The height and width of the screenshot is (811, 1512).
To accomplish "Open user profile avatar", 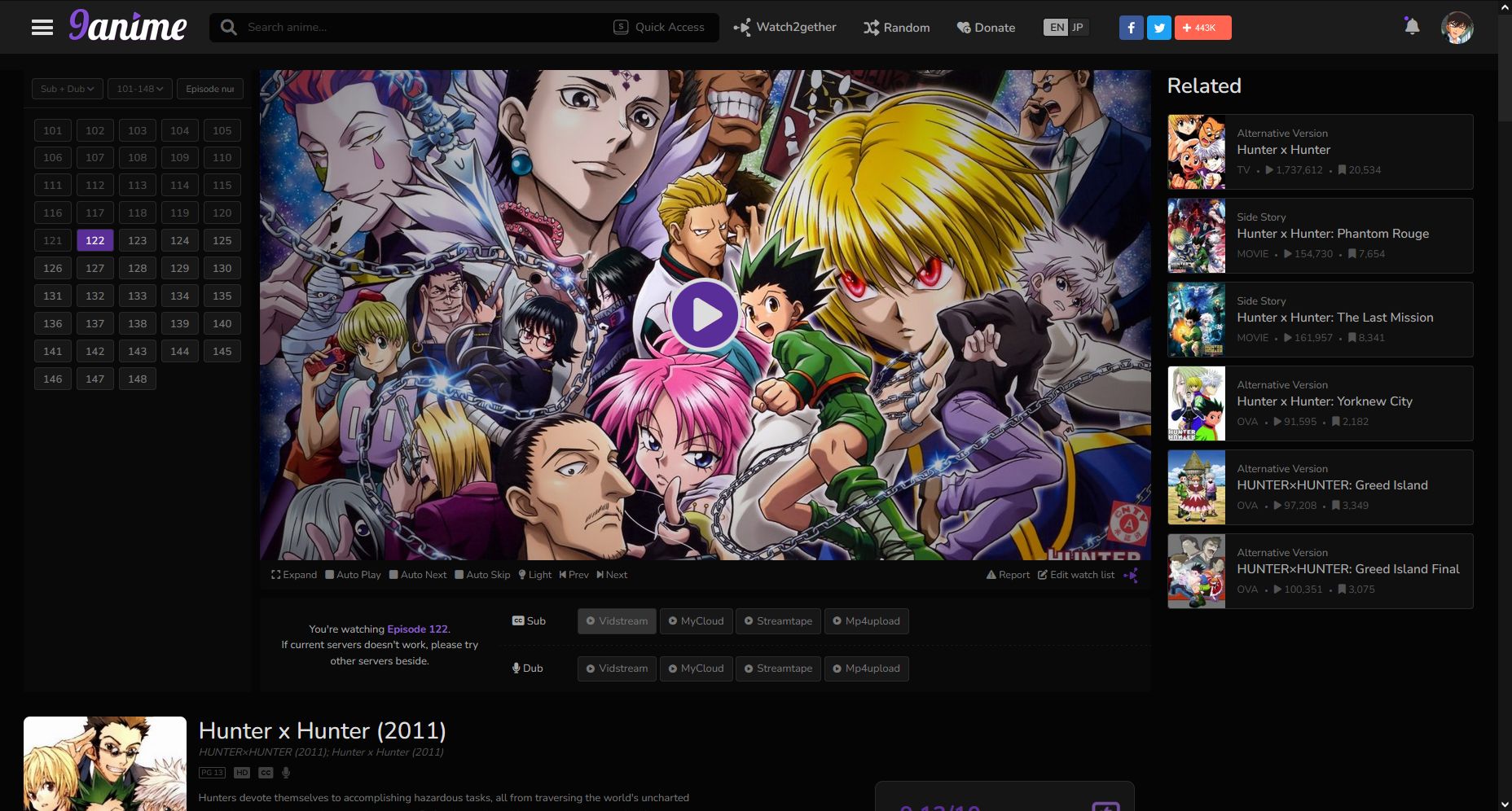I will tap(1457, 28).
